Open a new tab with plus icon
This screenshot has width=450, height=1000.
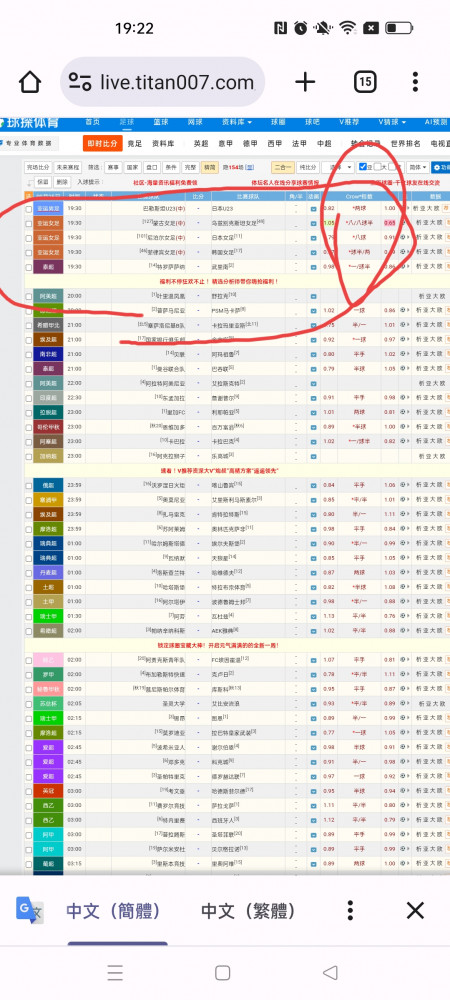tap(305, 82)
